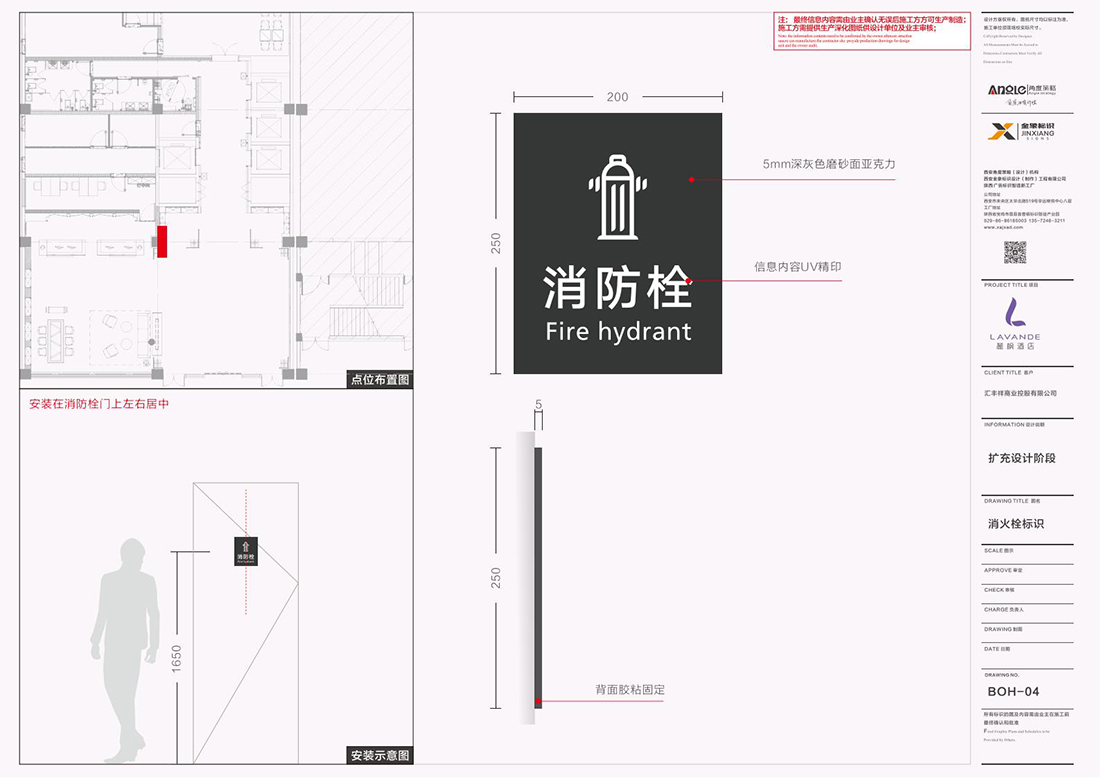This screenshot has width=1100, height=778.
Task: Select the 5mm深灰色磨砂面亚克力 material annotation
Action: tap(829, 164)
